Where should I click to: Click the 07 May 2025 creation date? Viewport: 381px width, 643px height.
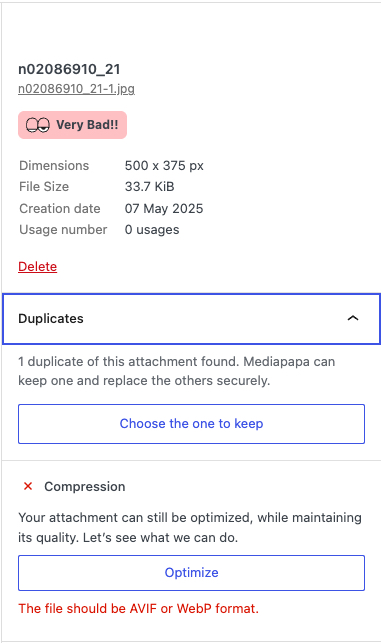(164, 208)
